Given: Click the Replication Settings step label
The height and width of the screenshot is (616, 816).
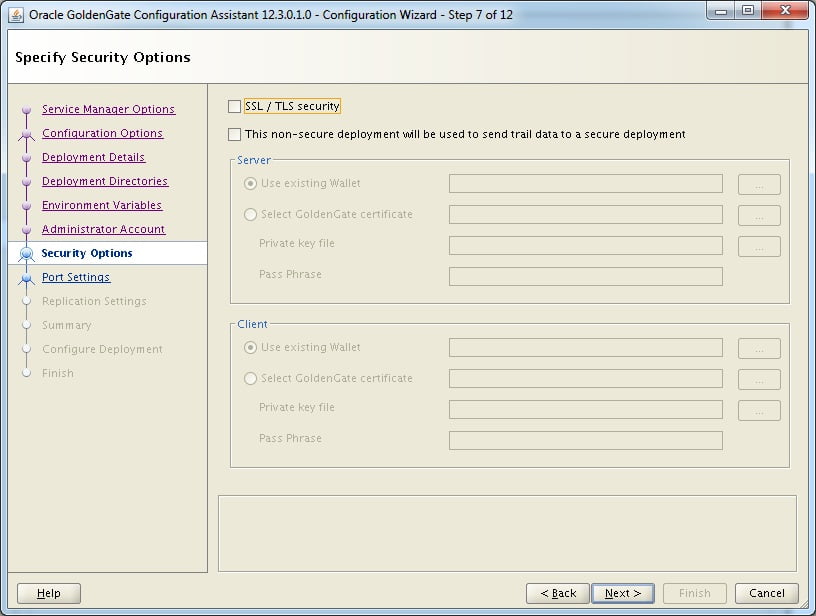Looking at the screenshot, I should 94,301.
